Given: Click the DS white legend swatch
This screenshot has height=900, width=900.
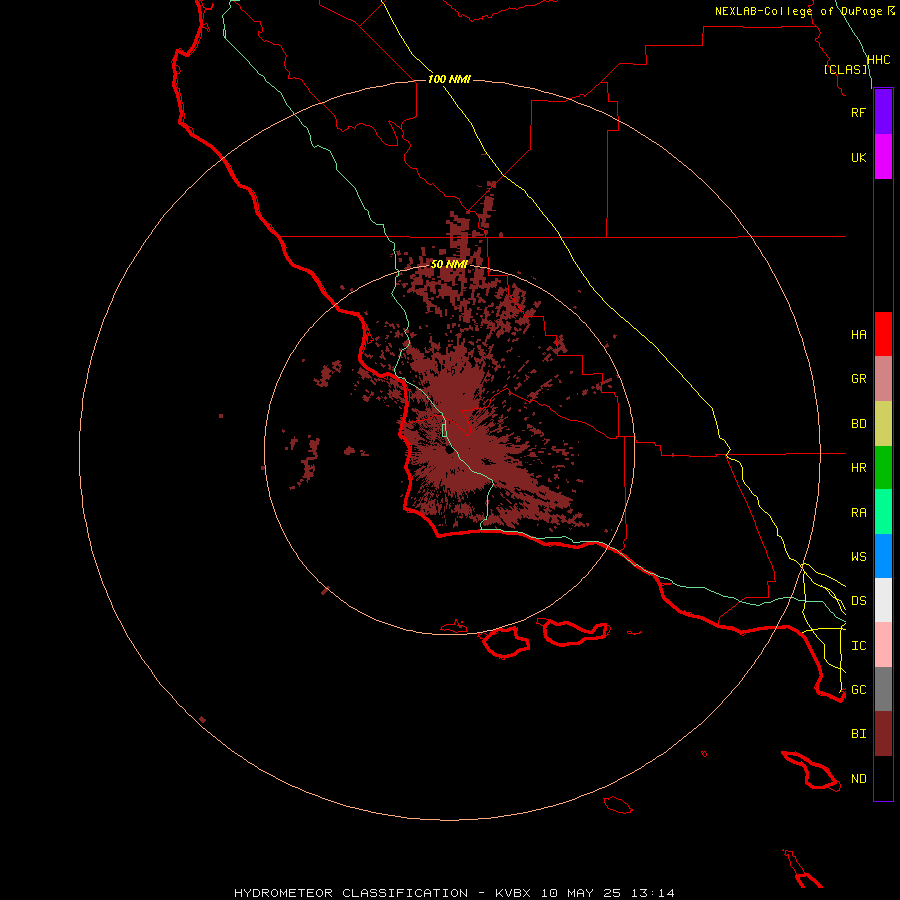Looking at the screenshot, I should [883, 600].
